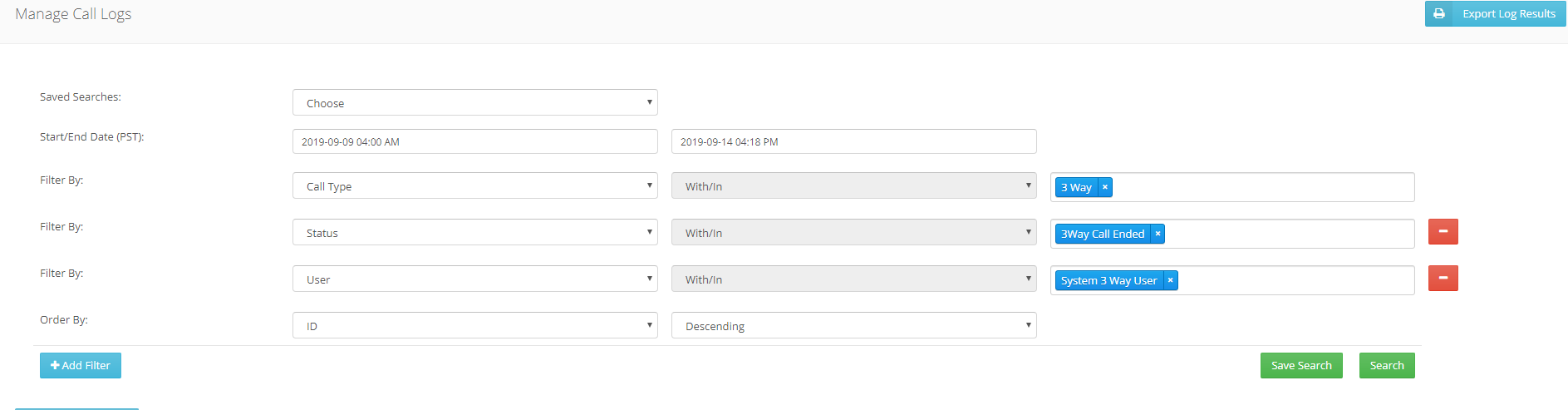
Task: Click the green Search button
Action: coord(1387,365)
